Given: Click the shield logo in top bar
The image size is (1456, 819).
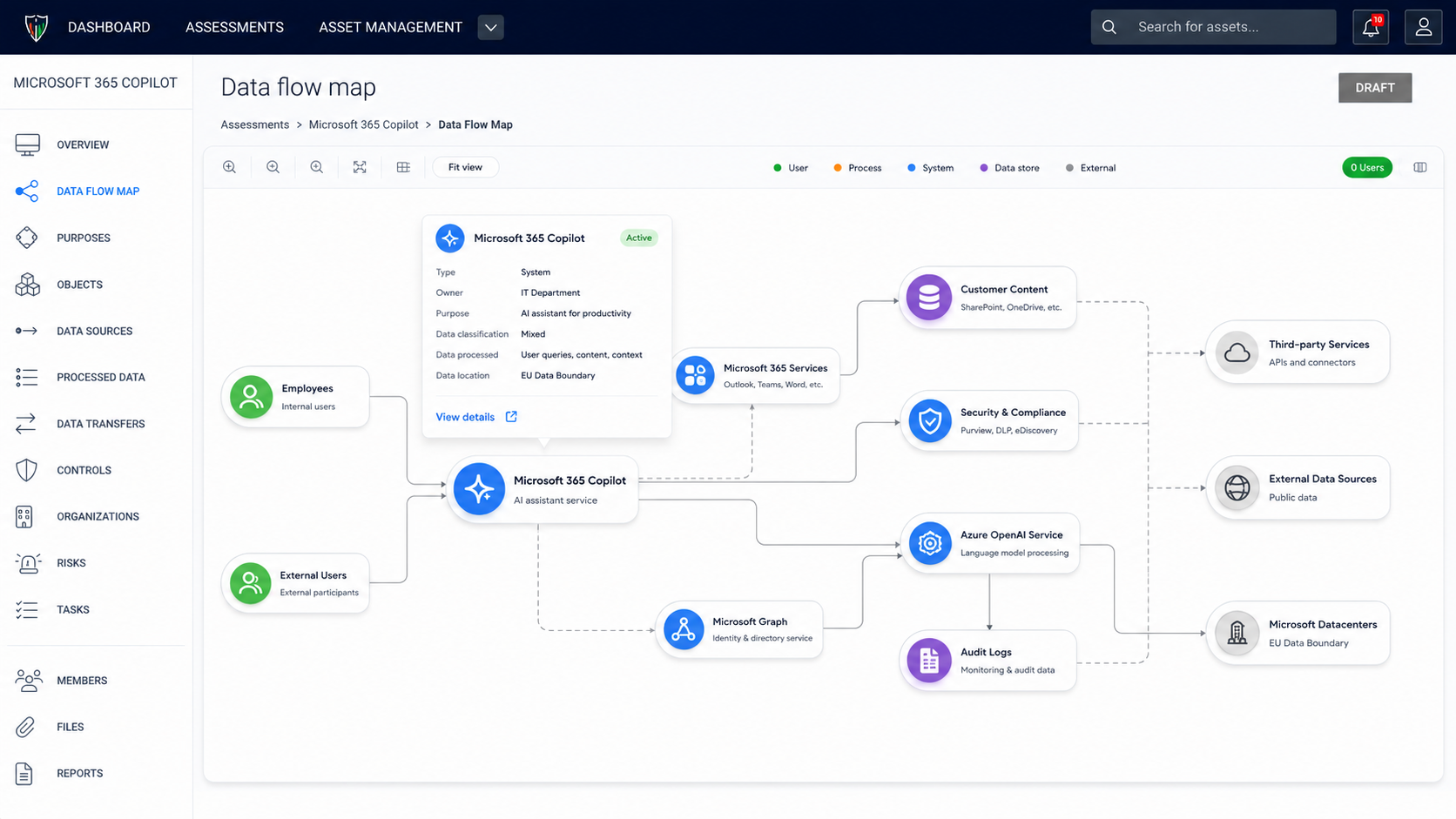Looking at the screenshot, I should pos(36,27).
